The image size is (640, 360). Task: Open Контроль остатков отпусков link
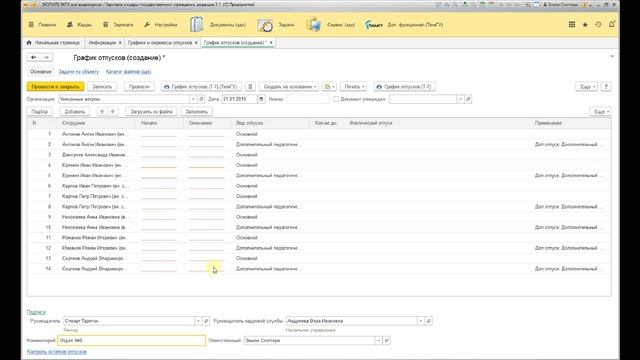click(57, 351)
